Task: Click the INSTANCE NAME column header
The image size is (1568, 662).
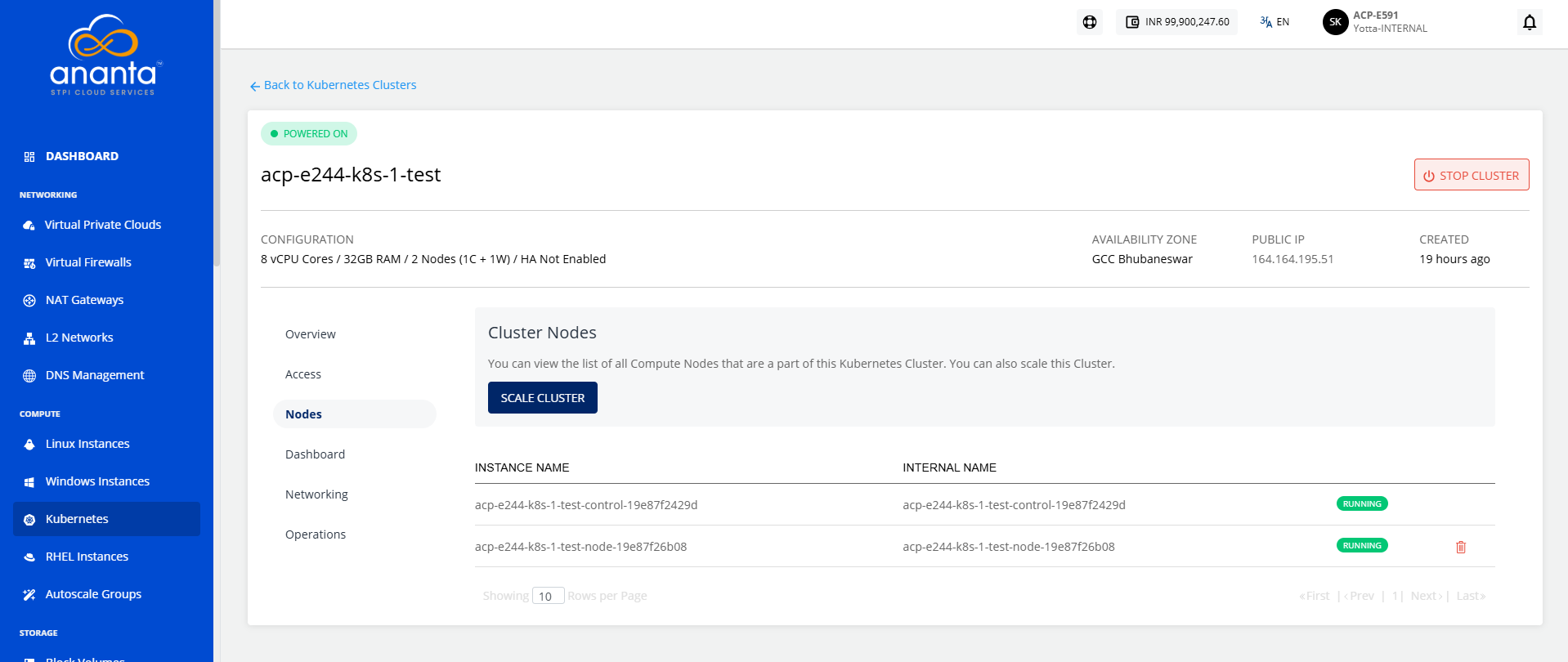Action: 522,467
